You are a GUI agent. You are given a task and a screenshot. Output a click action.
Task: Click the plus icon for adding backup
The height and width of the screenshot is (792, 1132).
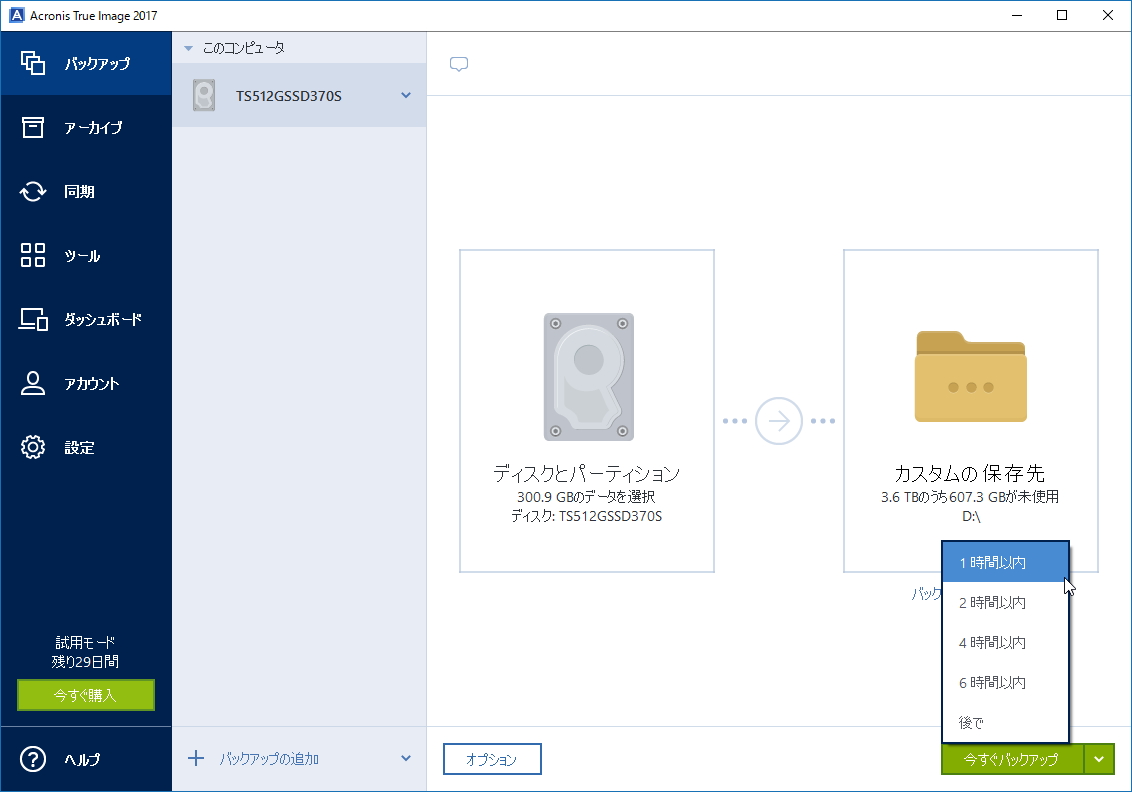pyautogui.click(x=196, y=759)
